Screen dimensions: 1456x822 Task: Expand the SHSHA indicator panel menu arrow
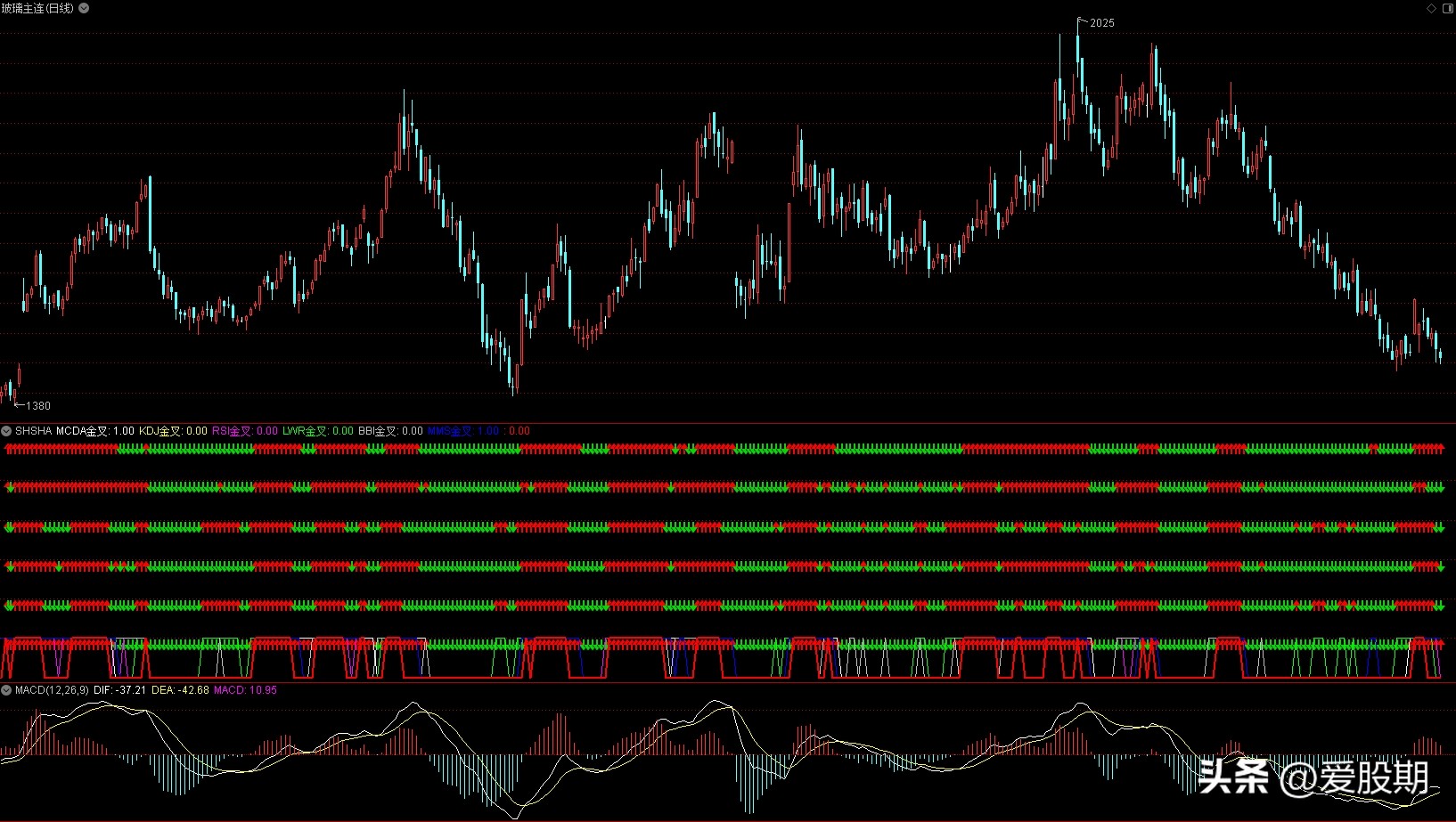coord(7,431)
